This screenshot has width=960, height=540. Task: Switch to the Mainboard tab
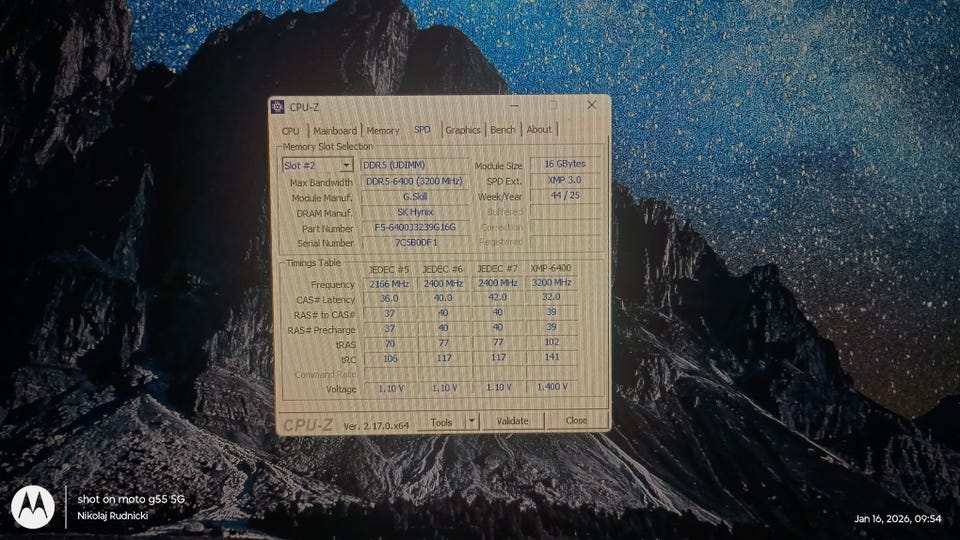point(334,130)
